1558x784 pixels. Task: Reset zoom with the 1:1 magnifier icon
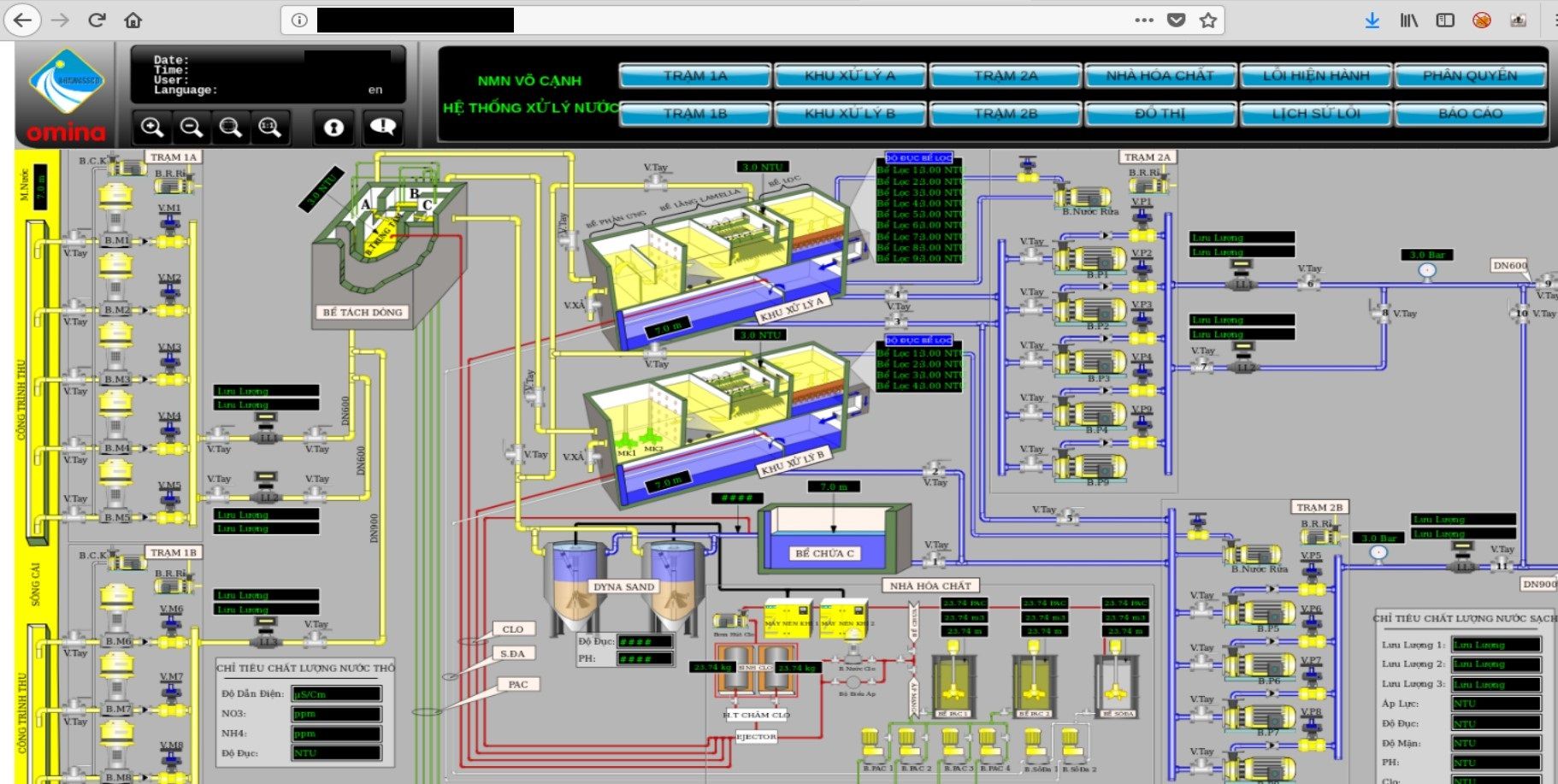click(x=269, y=127)
